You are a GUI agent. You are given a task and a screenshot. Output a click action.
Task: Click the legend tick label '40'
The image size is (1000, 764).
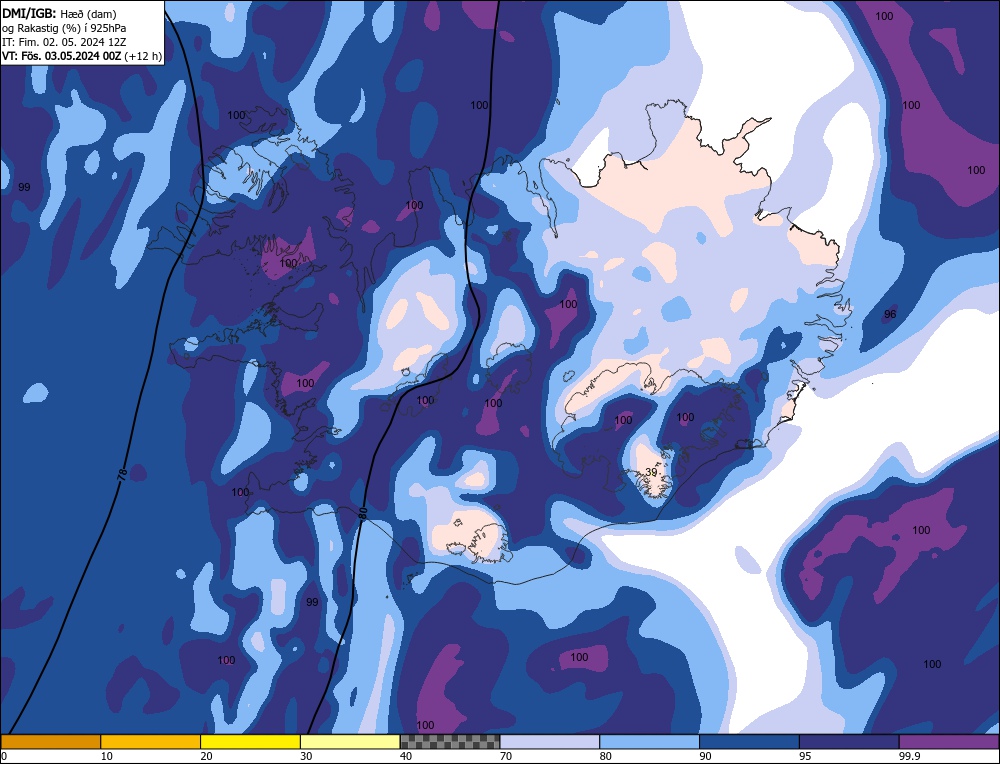click(x=406, y=756)
